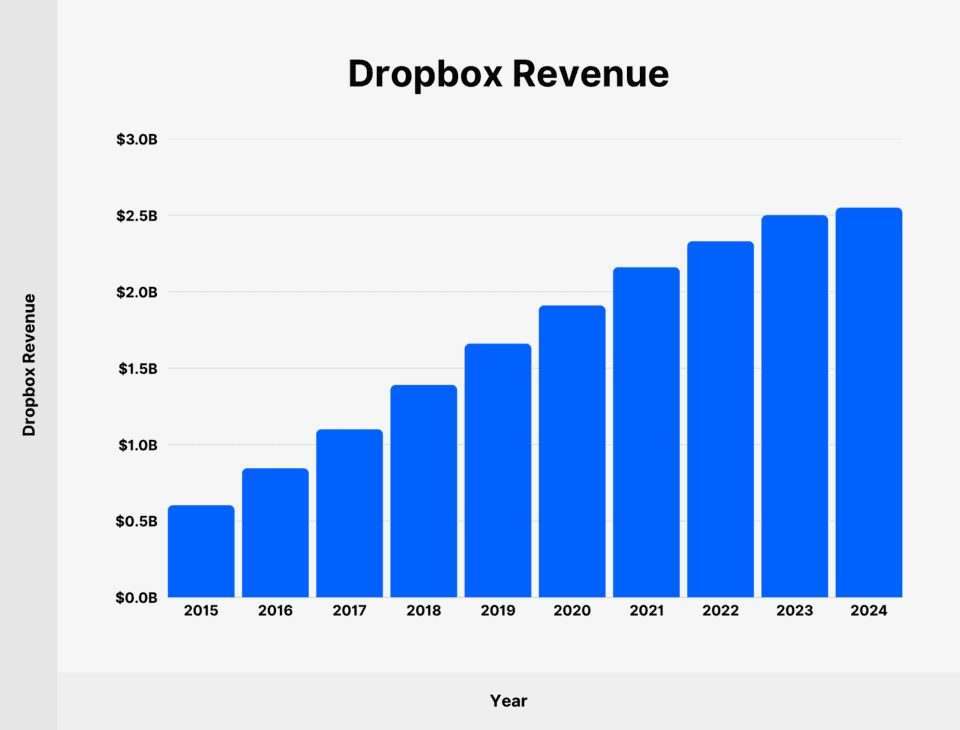
Task: Select the 2021 revenue bar
Action: (647, 430)
